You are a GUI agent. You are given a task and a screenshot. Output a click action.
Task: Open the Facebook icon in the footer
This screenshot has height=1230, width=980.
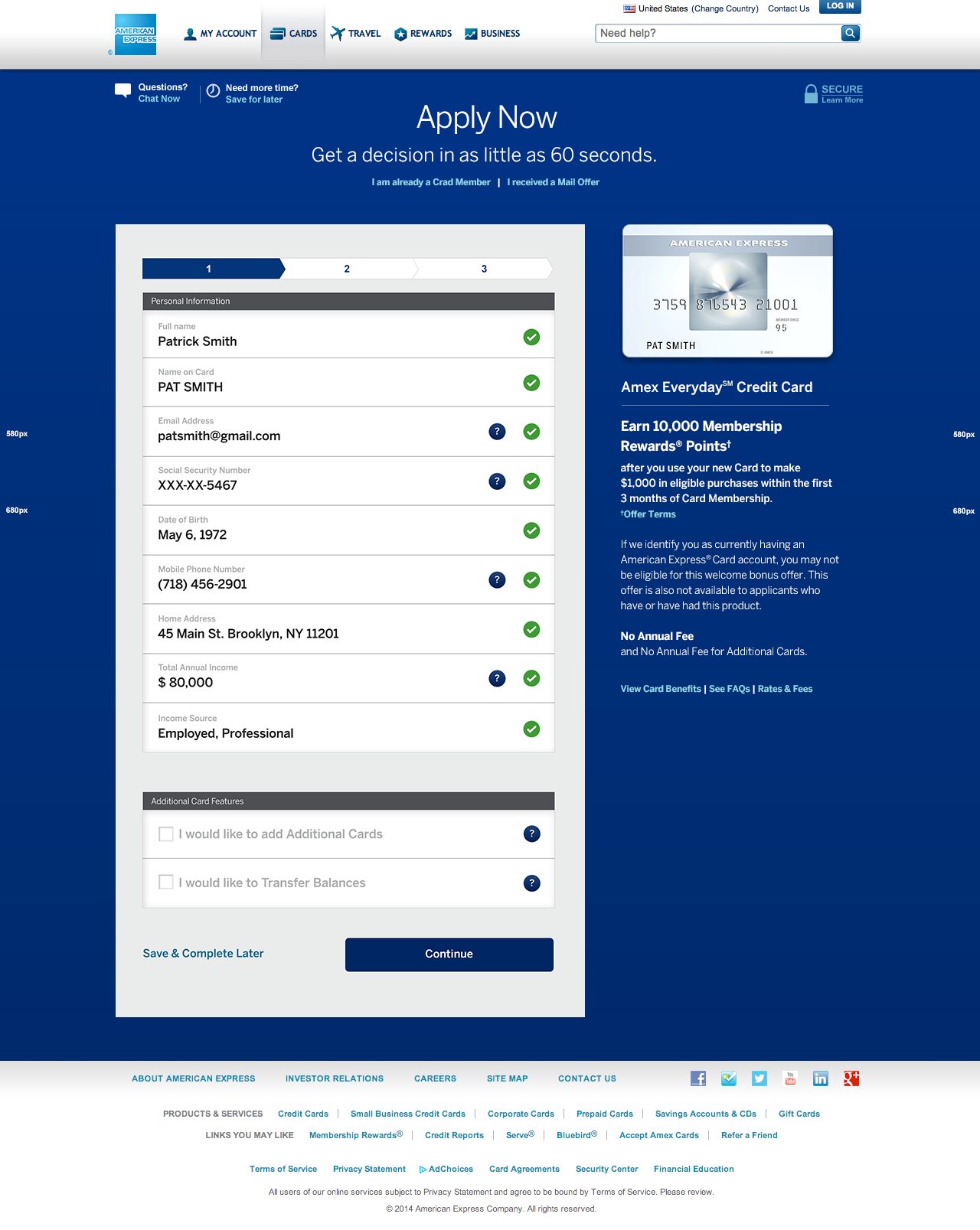[x=698, y=1078]
